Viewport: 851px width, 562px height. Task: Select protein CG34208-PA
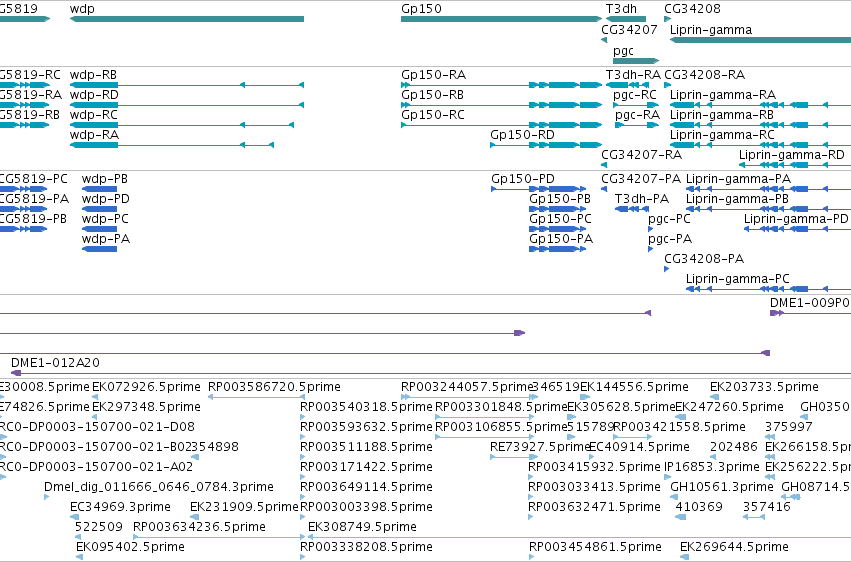667,270
